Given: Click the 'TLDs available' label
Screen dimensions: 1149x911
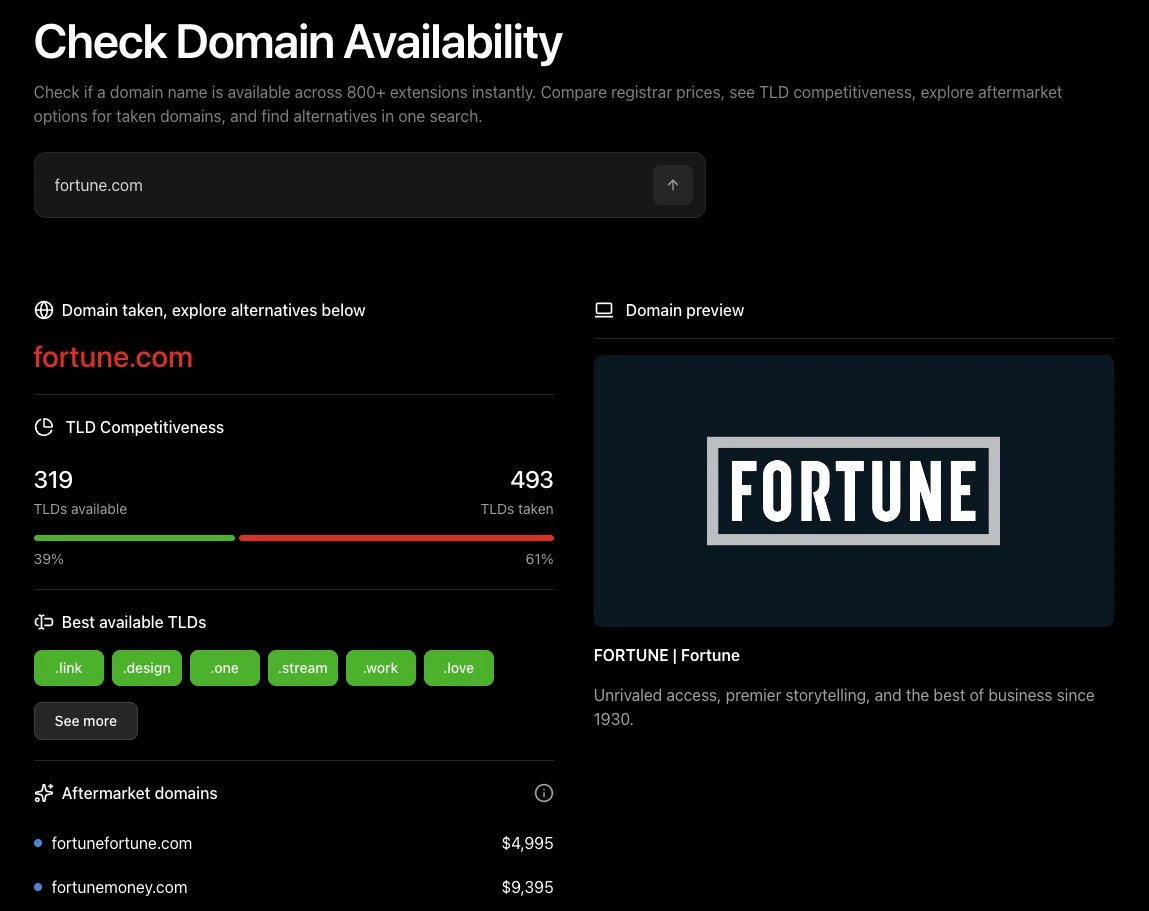Looking at the screenshot, I should point(81,509).
